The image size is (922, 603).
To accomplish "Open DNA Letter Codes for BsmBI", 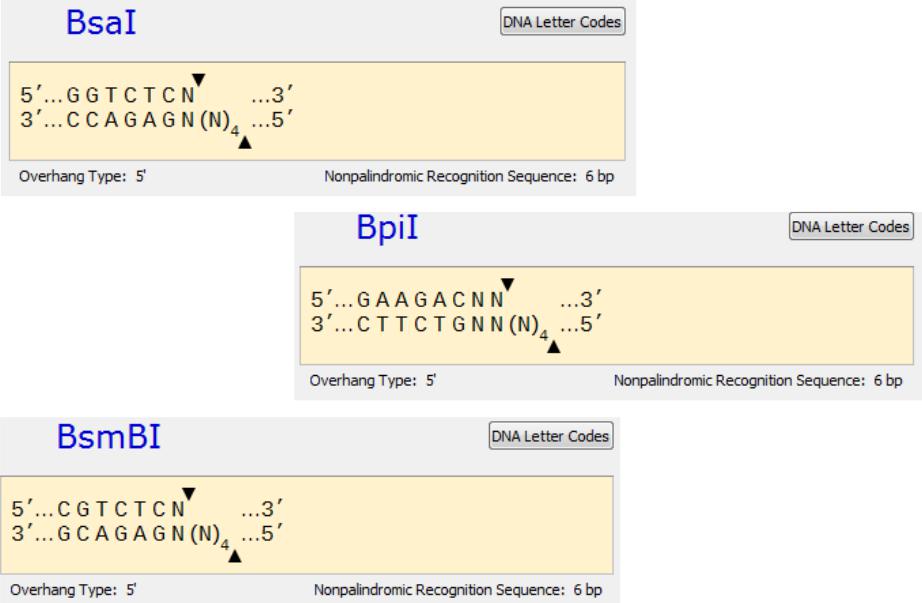I will [550, 436].
